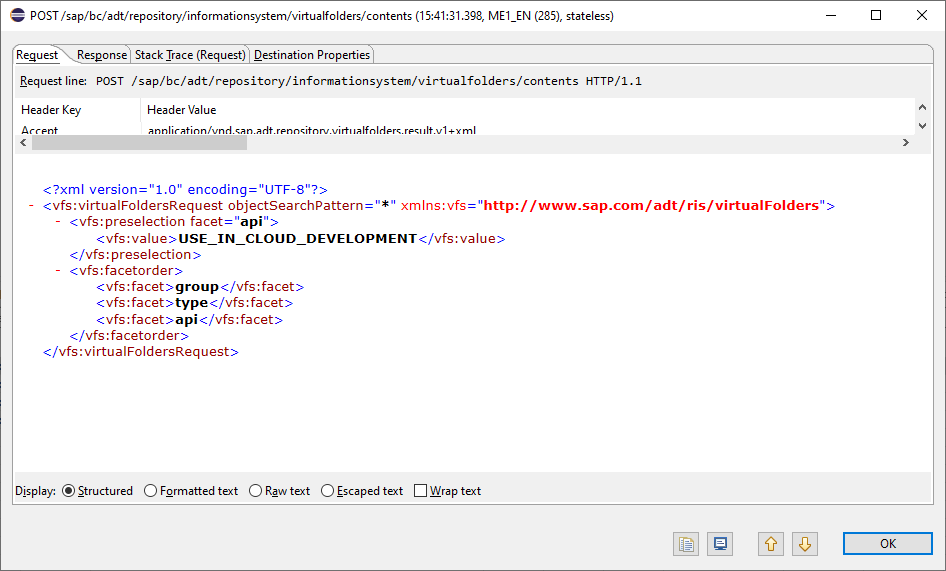Minimize the dialog window
946x571 pixels.
coord(831,15)
